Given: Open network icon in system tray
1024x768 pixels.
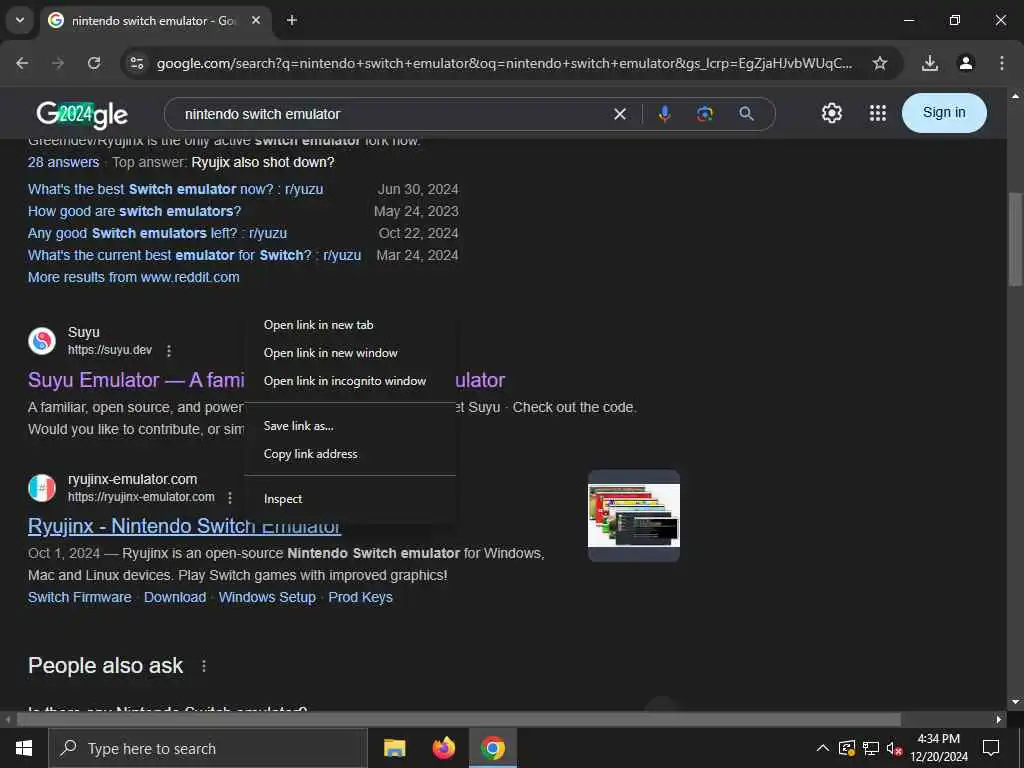Looking at the screenshot, I should point(871,748).
